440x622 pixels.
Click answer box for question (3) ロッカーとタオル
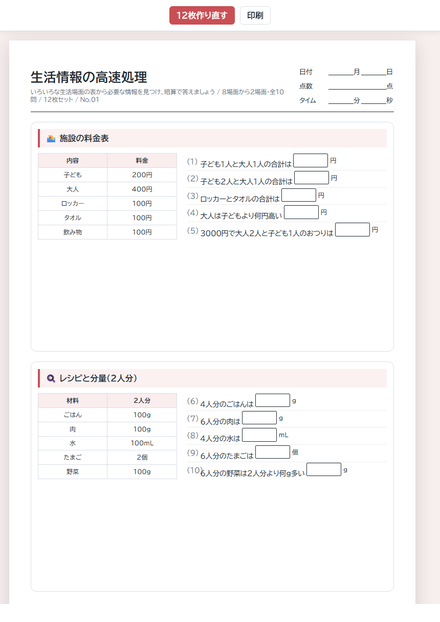tap(298, 195)
